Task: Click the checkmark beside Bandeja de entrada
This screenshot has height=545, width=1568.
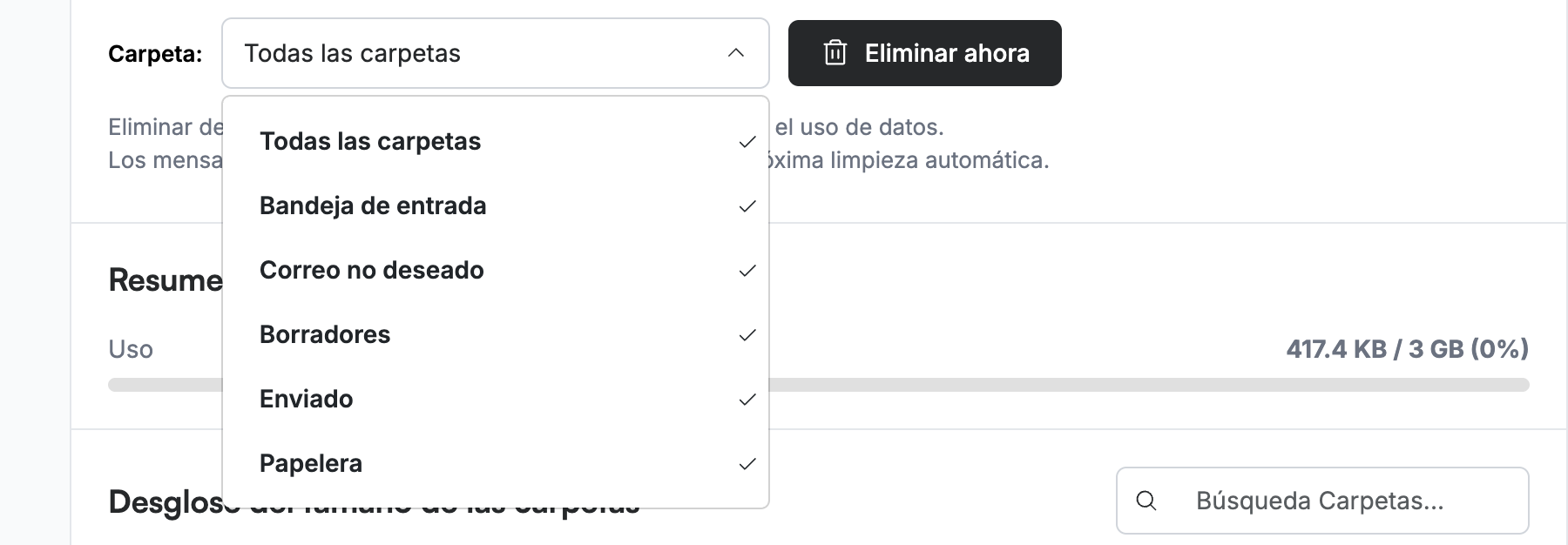Action: [747, 206]
